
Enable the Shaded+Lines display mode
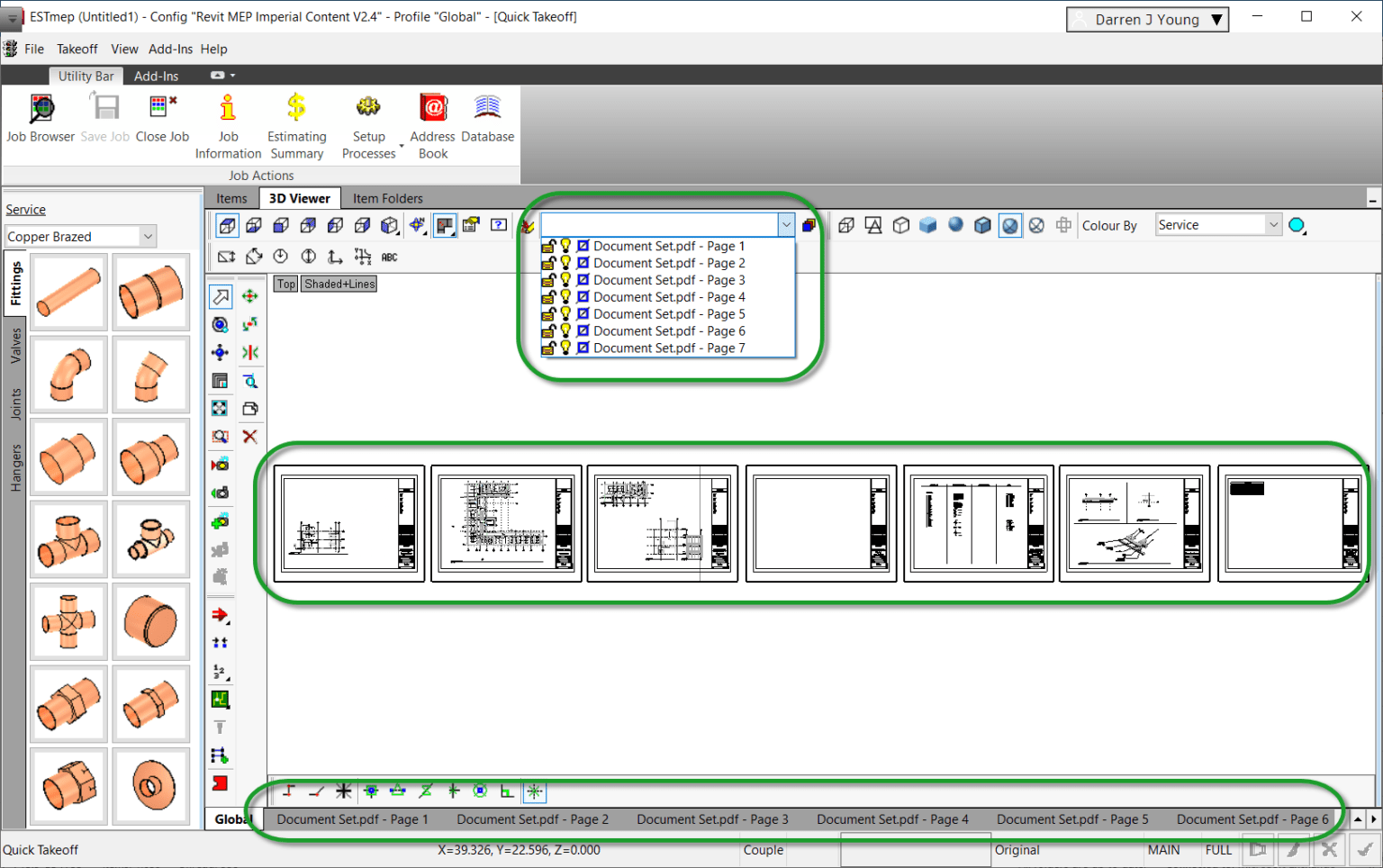(339, 284)
